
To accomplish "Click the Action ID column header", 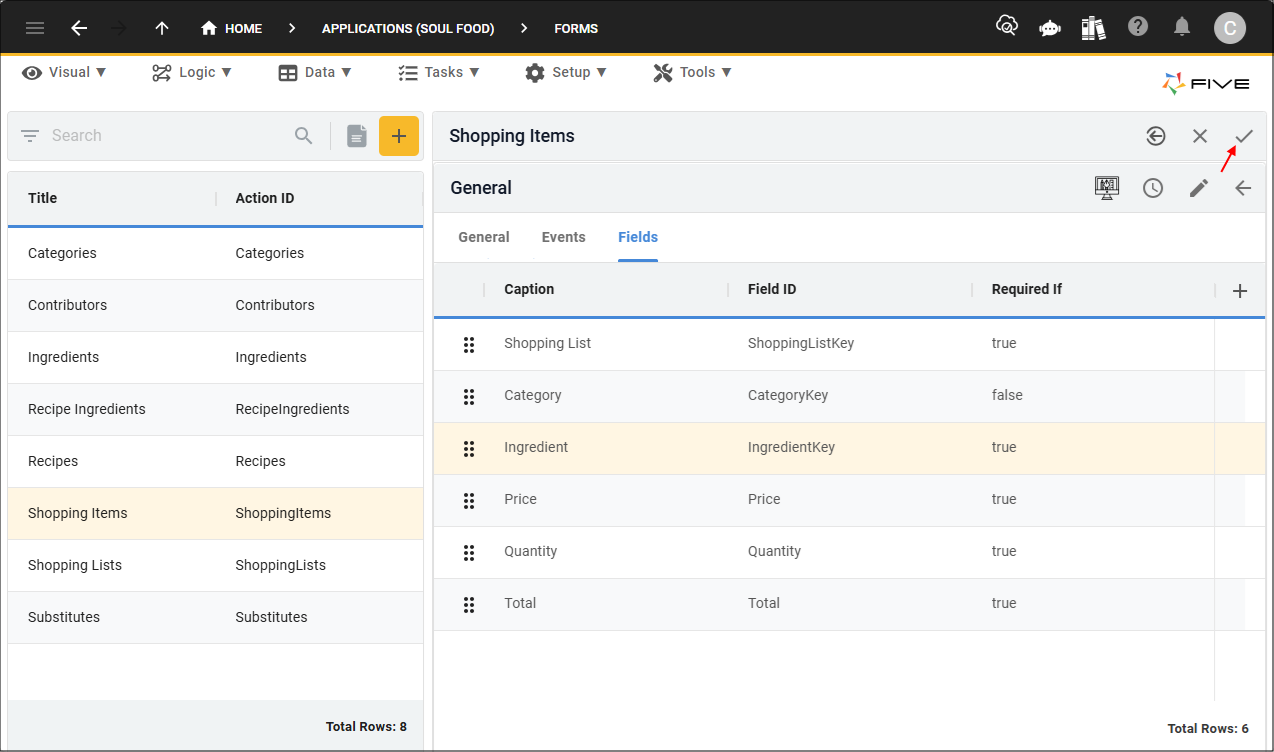I will pyautogui.click(x=265, y=198).
